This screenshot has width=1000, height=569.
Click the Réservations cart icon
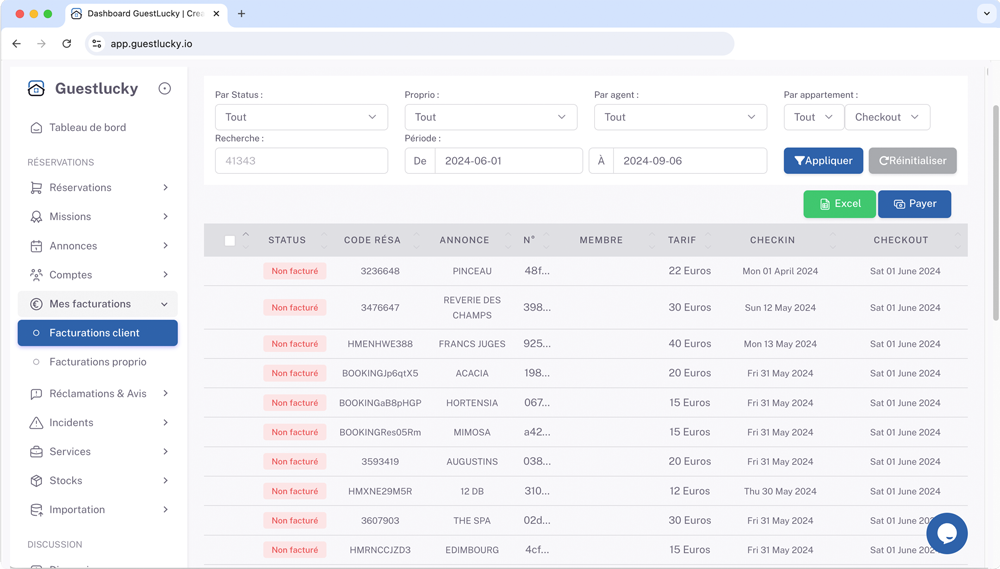click(36, 188)
